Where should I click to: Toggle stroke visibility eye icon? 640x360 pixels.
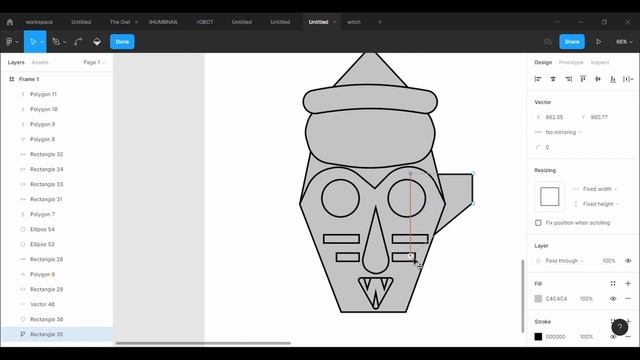(x=613, y=337)
